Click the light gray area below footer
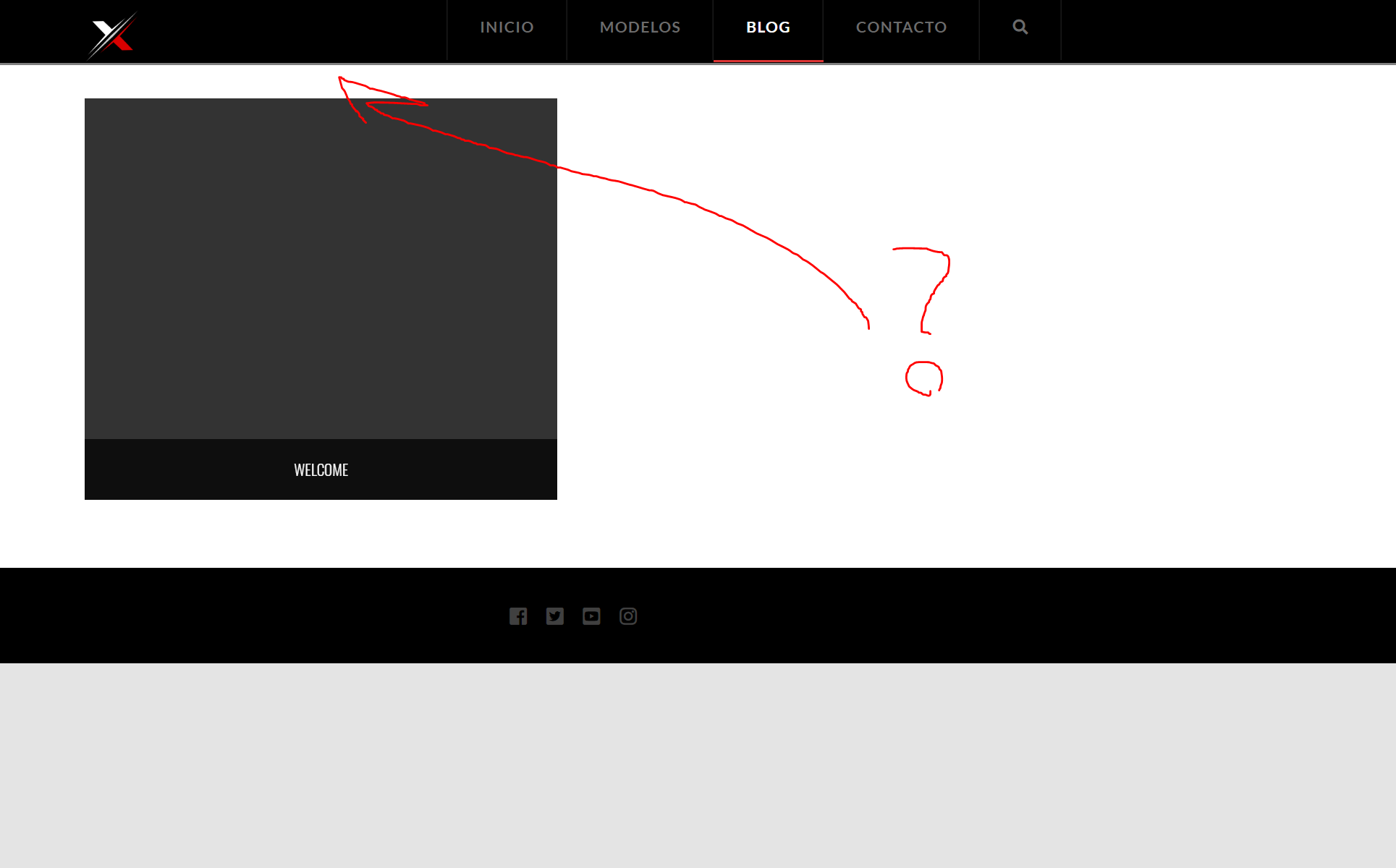The height and width of the screenshot is (868, 1396). pyautogui.click(x=698, y=765)
